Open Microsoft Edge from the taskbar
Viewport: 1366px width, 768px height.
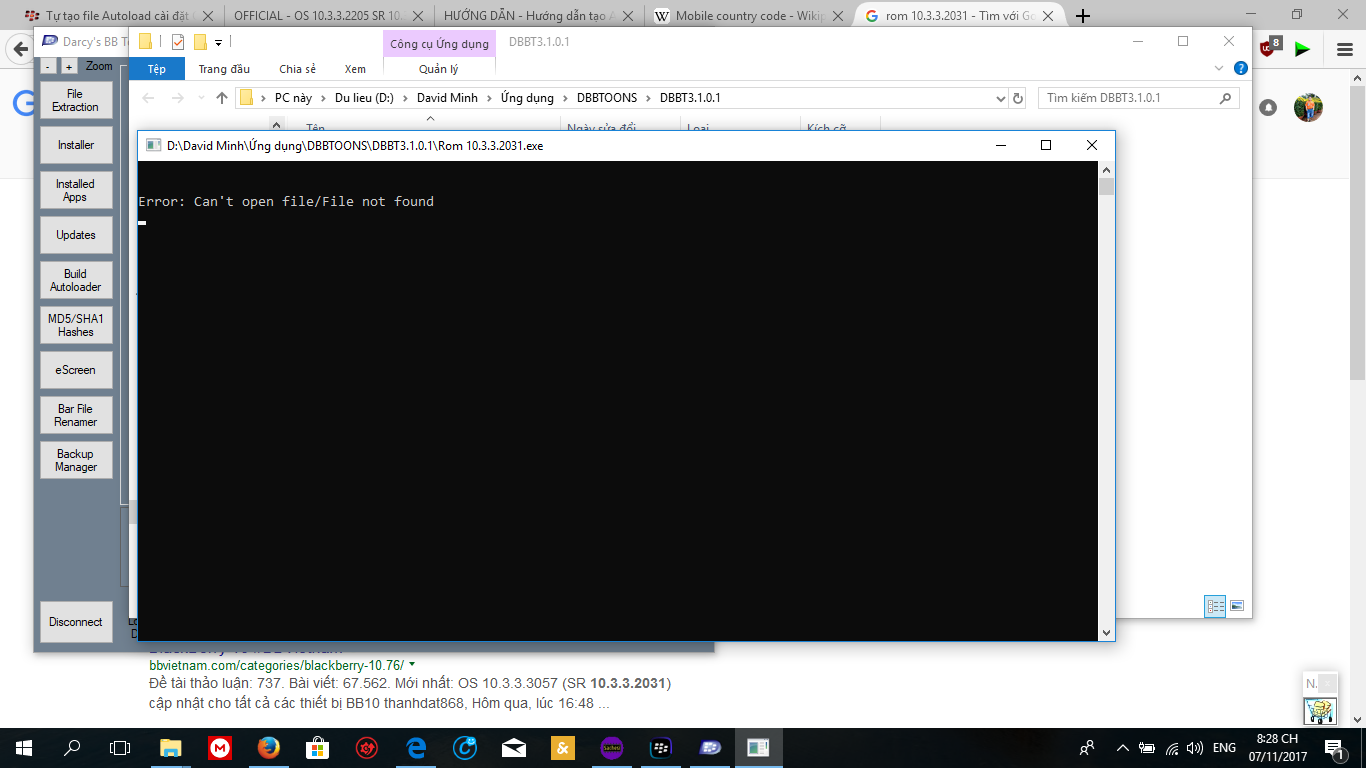click(416, 747)
